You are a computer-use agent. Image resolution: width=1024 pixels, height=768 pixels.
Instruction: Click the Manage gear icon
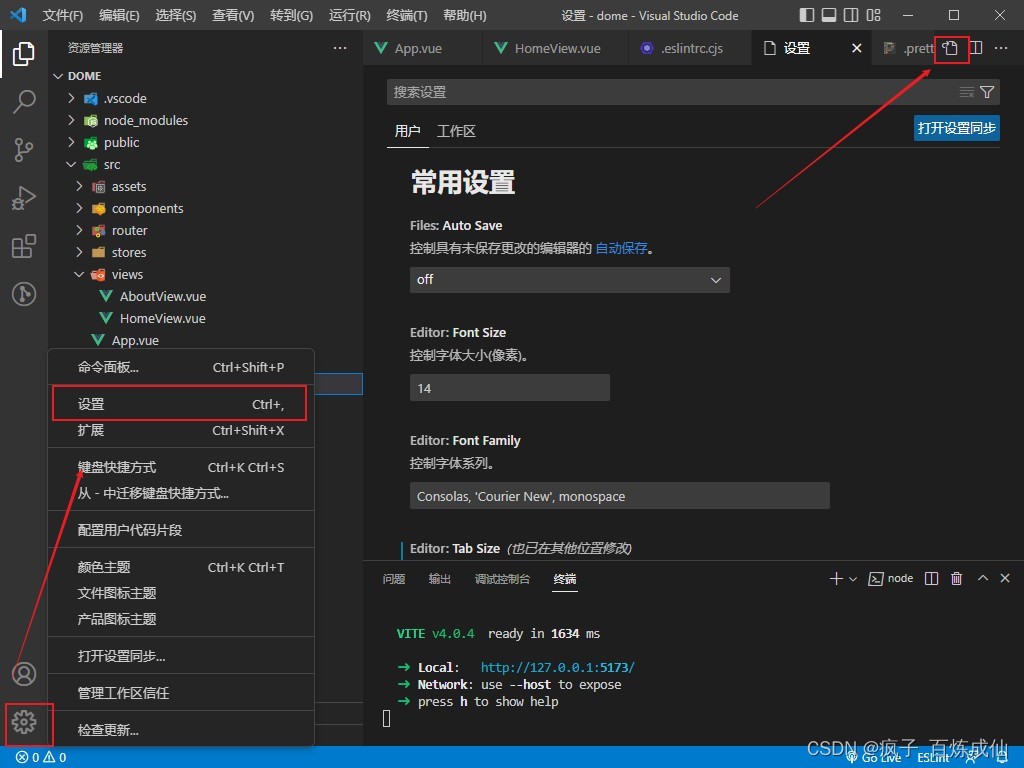point(24,722)
